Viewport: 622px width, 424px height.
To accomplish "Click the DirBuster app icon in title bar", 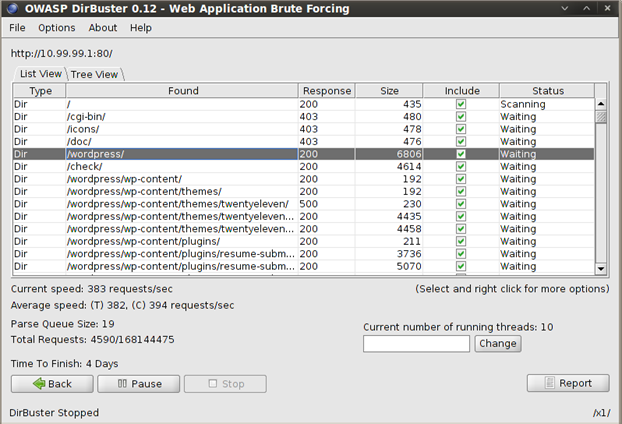I will click(12, 9).
